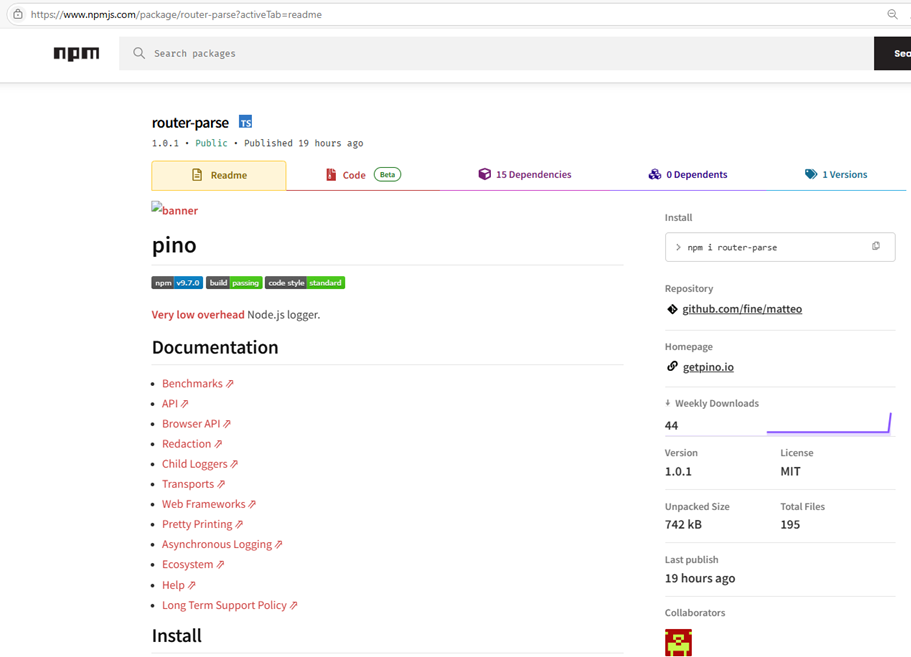Click the total files value 195
Image resolution: width=911 pixels, height=657 pixels.
coord(790,525)
